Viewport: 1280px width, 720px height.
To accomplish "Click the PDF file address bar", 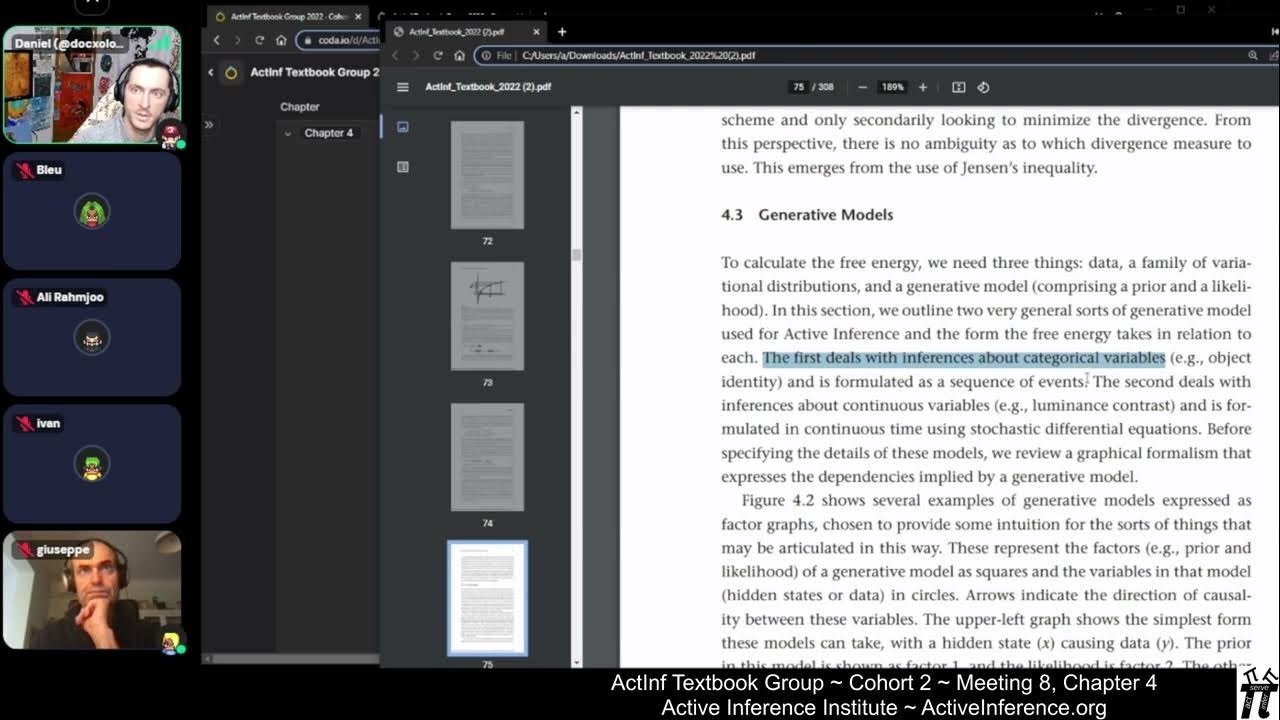I will pyautogui.click(x=860, y=55).
